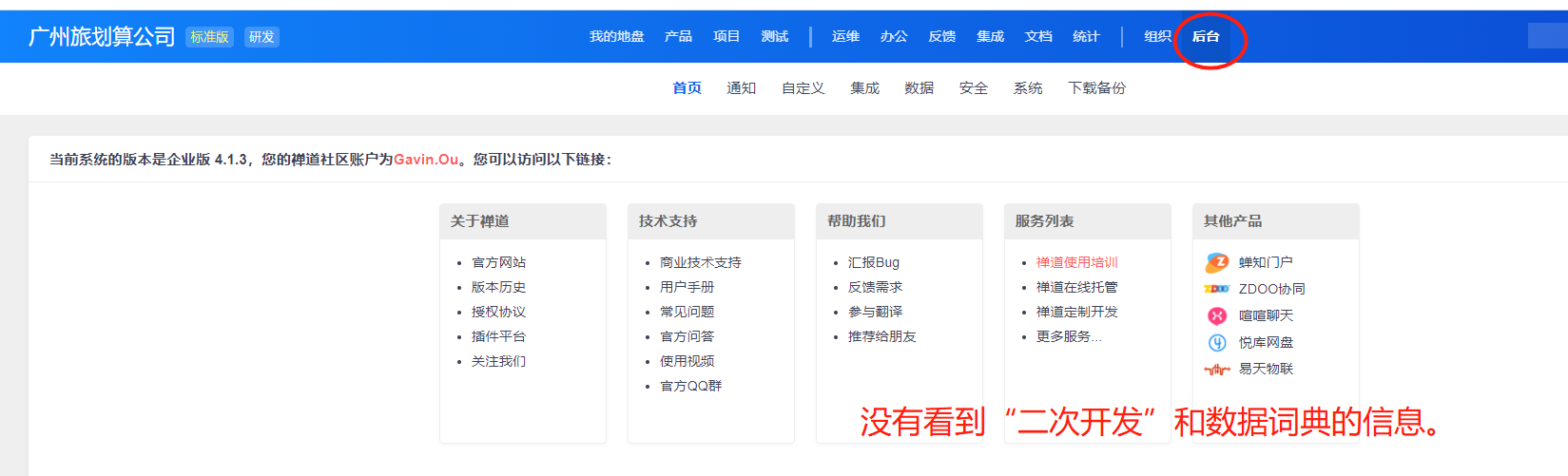
Task: Open the 官方问答 link
Action: tap(687, 336)
